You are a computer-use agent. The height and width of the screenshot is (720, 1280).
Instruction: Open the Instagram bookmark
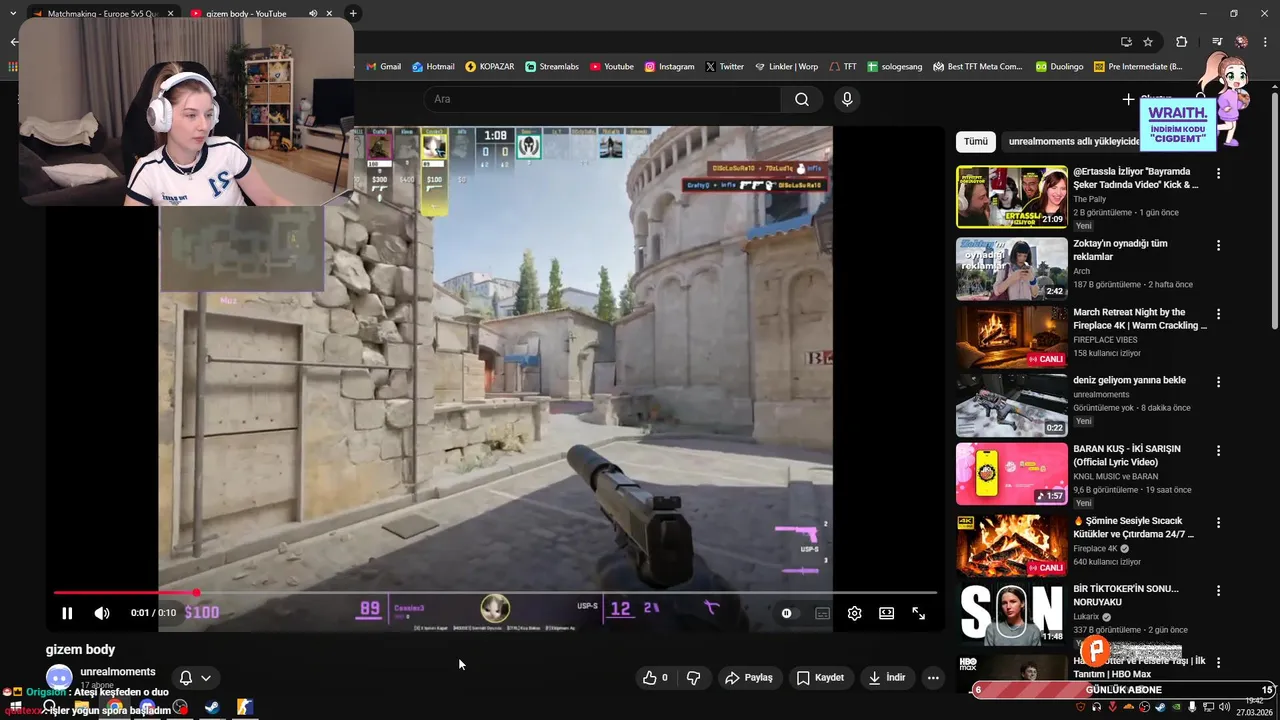[x=670, y=66]
